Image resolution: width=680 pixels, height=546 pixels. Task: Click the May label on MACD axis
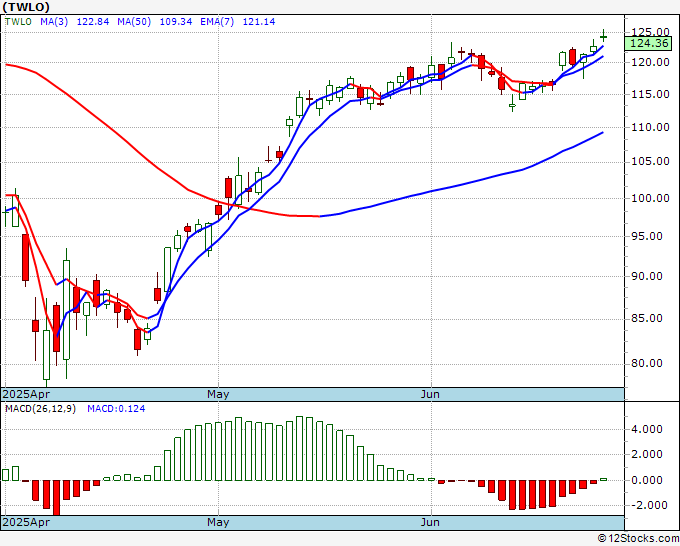click(x=218, y=522)
